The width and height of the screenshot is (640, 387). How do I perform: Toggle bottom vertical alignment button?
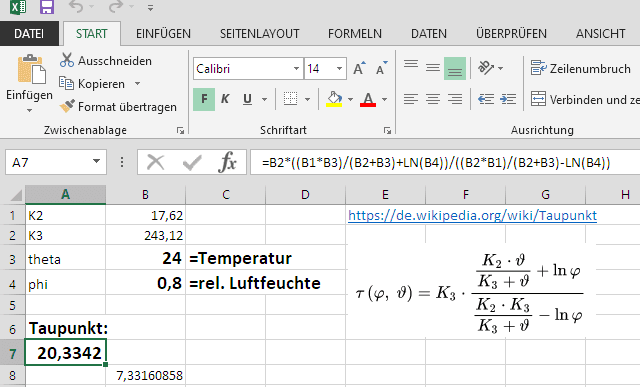(x=455, y=68)
